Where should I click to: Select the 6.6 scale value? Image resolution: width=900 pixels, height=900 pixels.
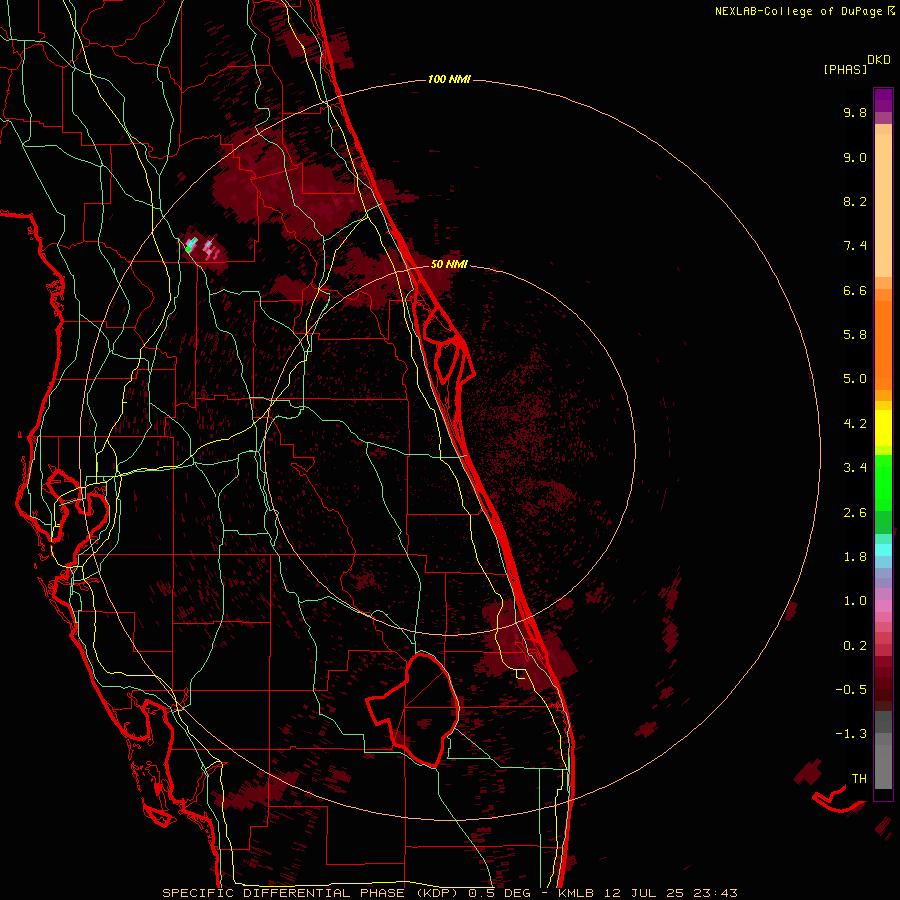(855, 290)
